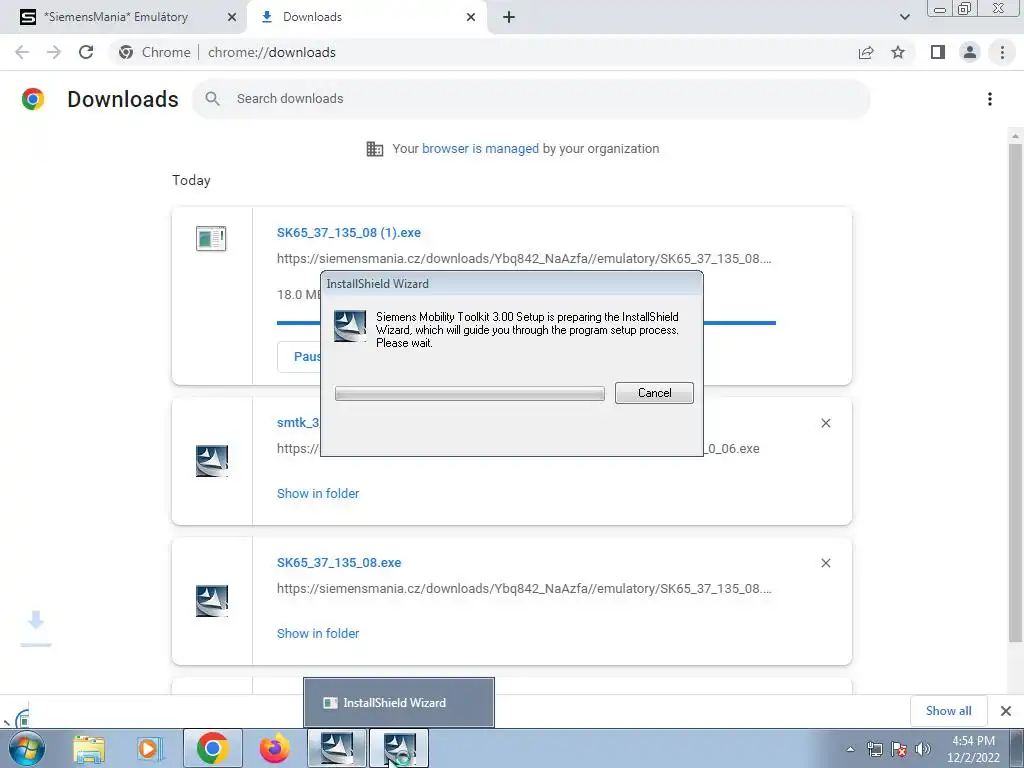Click the 'browser is managed' link
The height and width of the screenshot is (768, 1024).
(480, 148)
